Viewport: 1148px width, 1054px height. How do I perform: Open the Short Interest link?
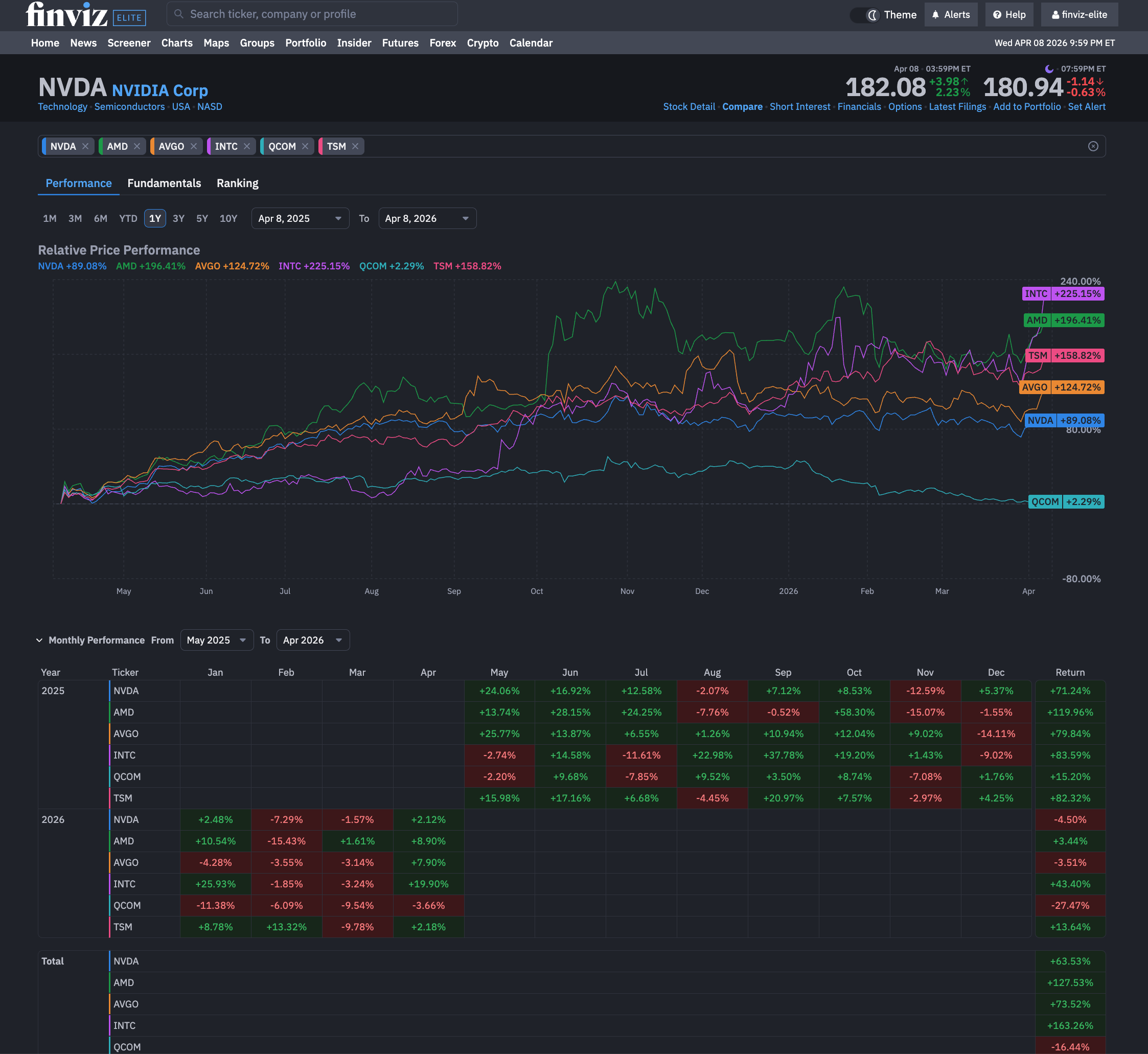pyautogui.click(x=799, y=107)
